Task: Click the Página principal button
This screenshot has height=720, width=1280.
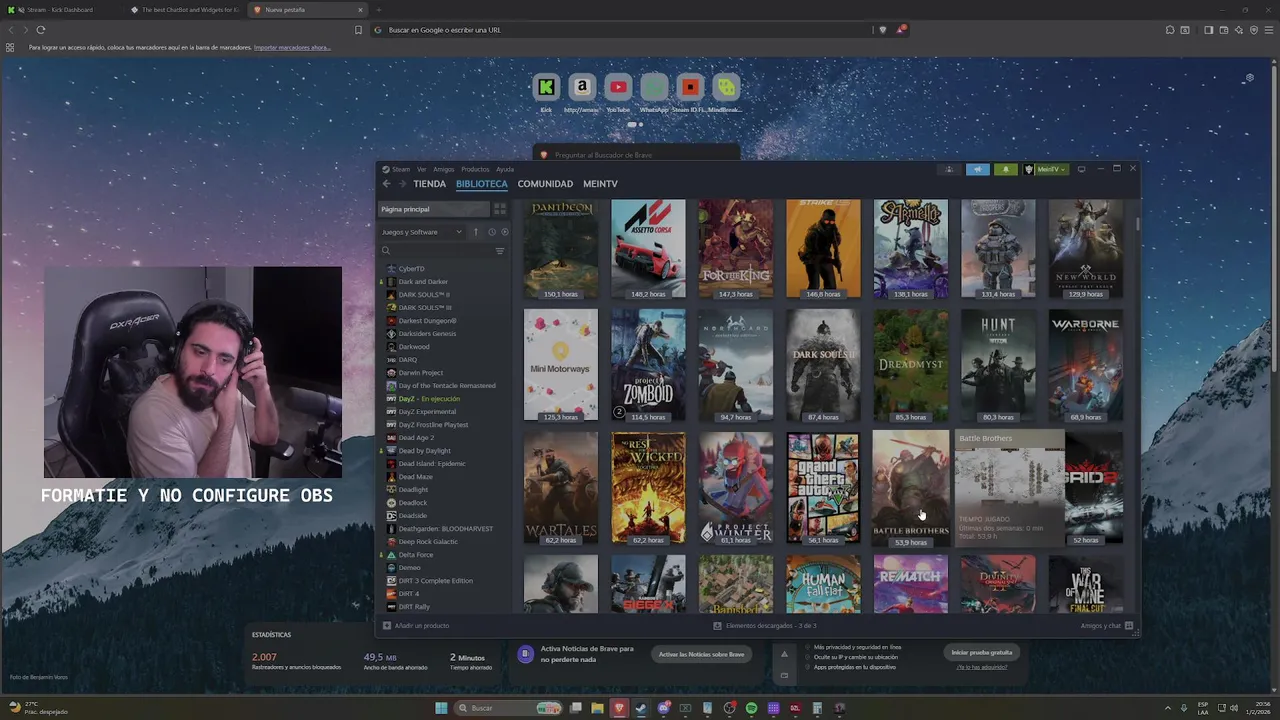Action: (434, 209)
